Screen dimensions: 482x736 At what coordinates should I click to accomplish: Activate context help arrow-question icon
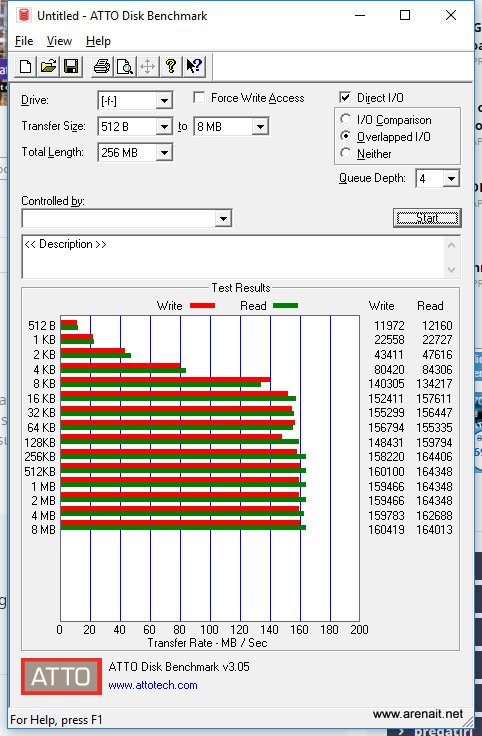(194, 66)
